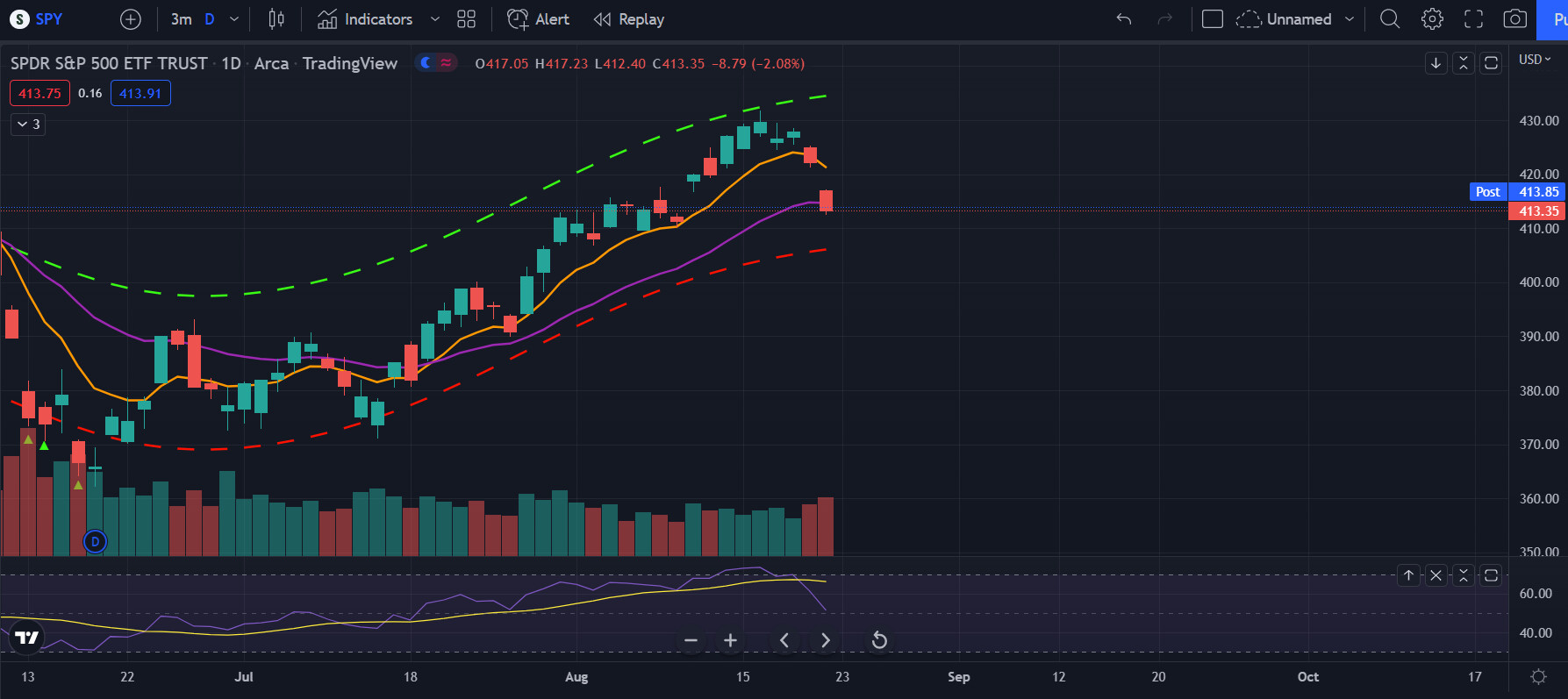Create a new Alert
Image resolution: width=1568 pixels, height=699 pixels.
tap(539, 19)
